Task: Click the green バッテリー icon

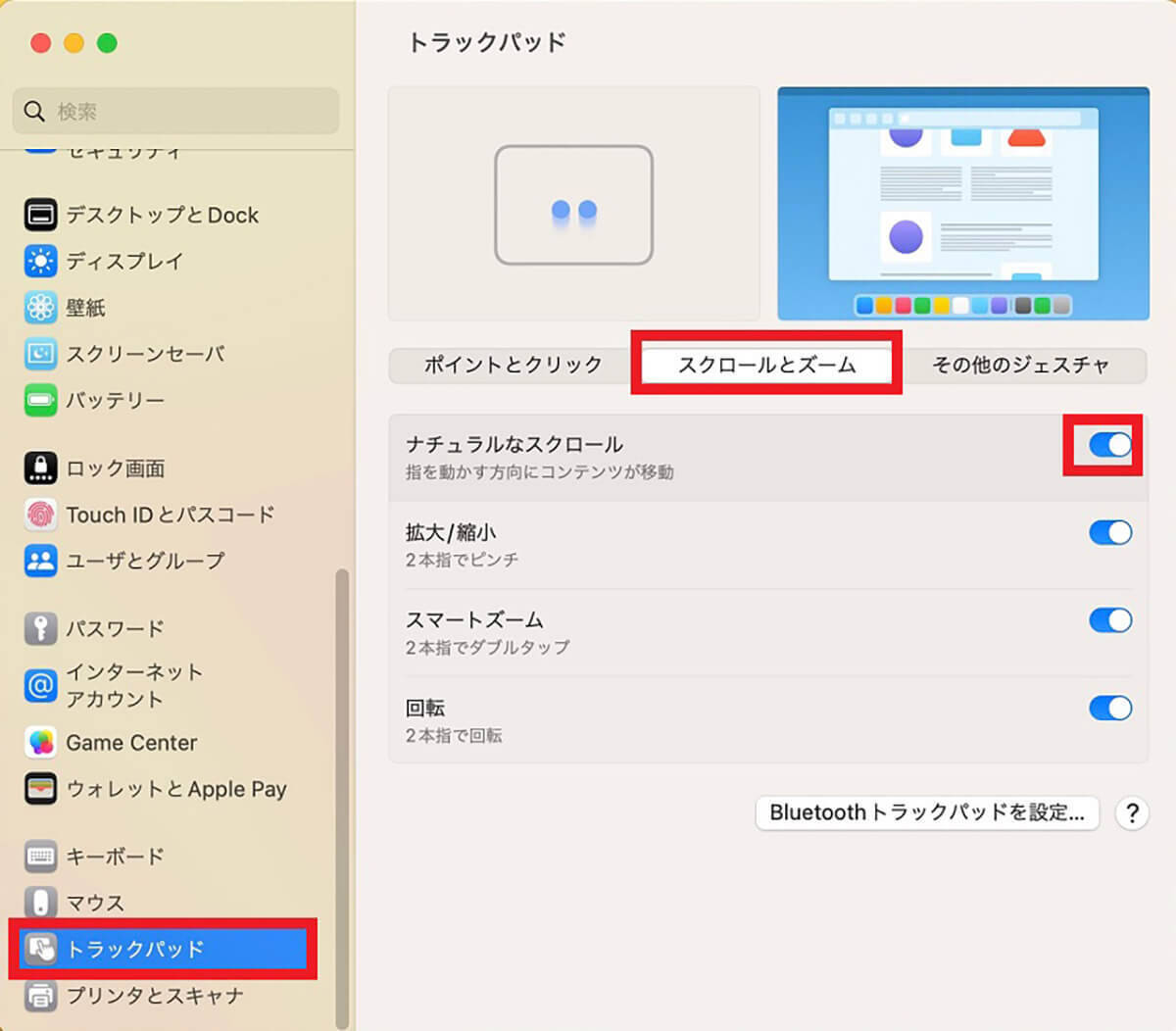Action: 40,400
